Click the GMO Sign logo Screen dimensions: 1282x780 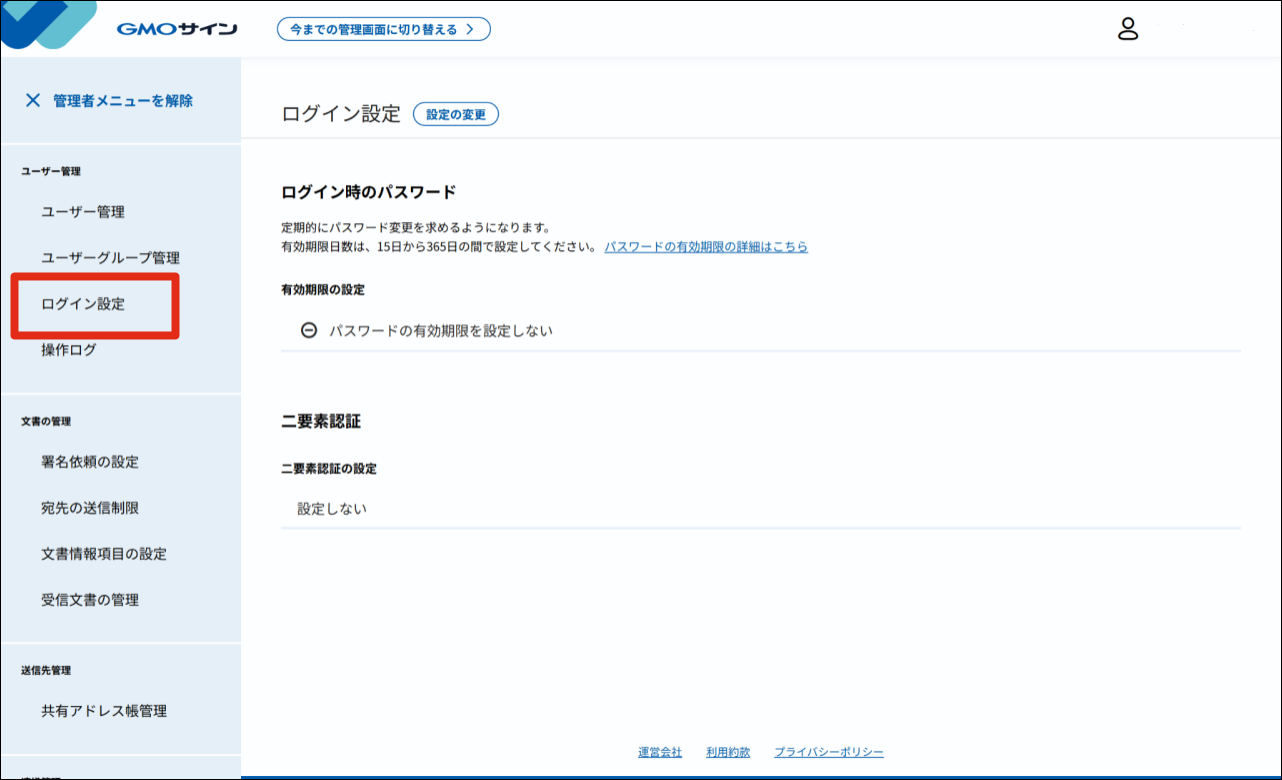[x=176, y=29]
